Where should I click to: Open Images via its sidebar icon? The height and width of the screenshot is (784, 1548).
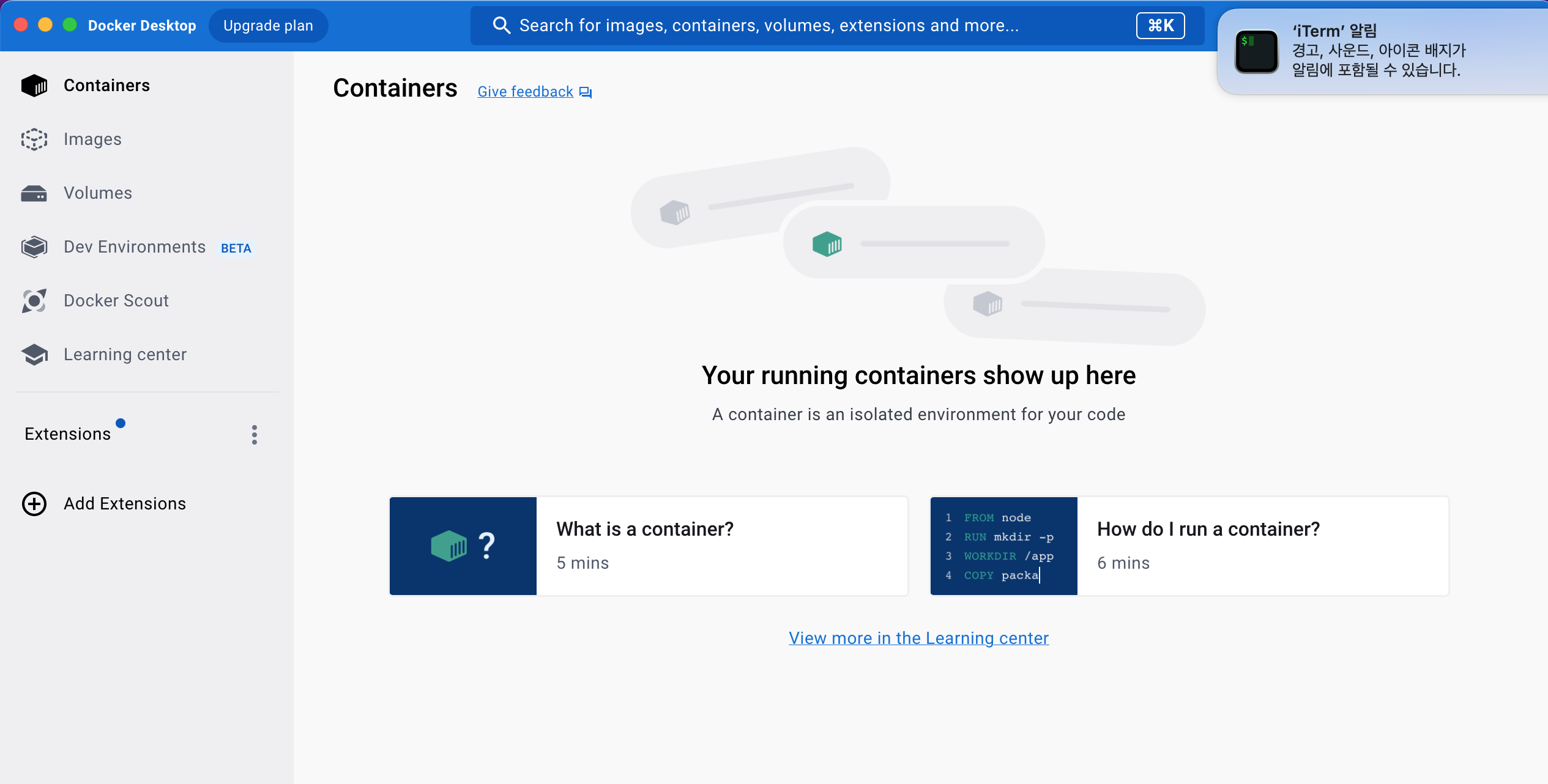(34, 139)
